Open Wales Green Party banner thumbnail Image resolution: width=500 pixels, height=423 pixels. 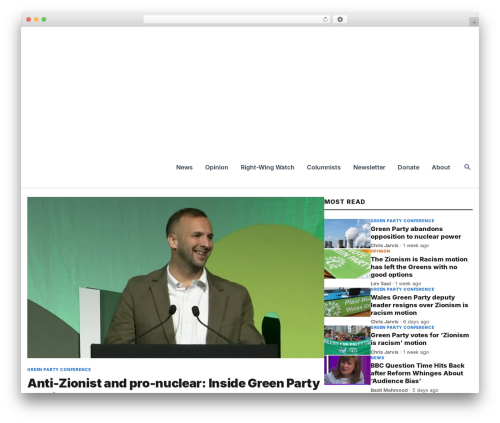click(347, 302)
